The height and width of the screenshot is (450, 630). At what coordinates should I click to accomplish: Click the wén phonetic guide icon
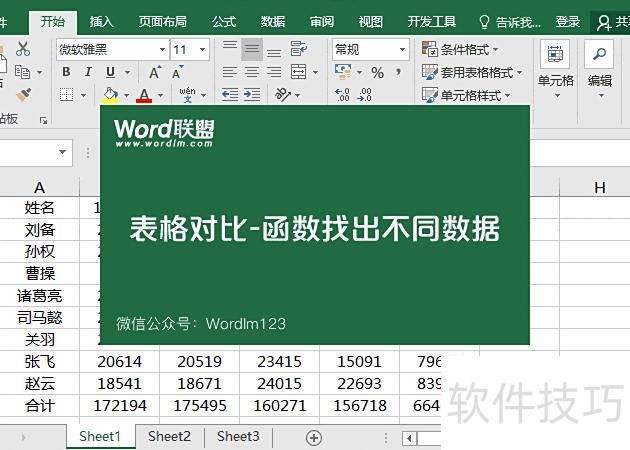tap(188, 95)
